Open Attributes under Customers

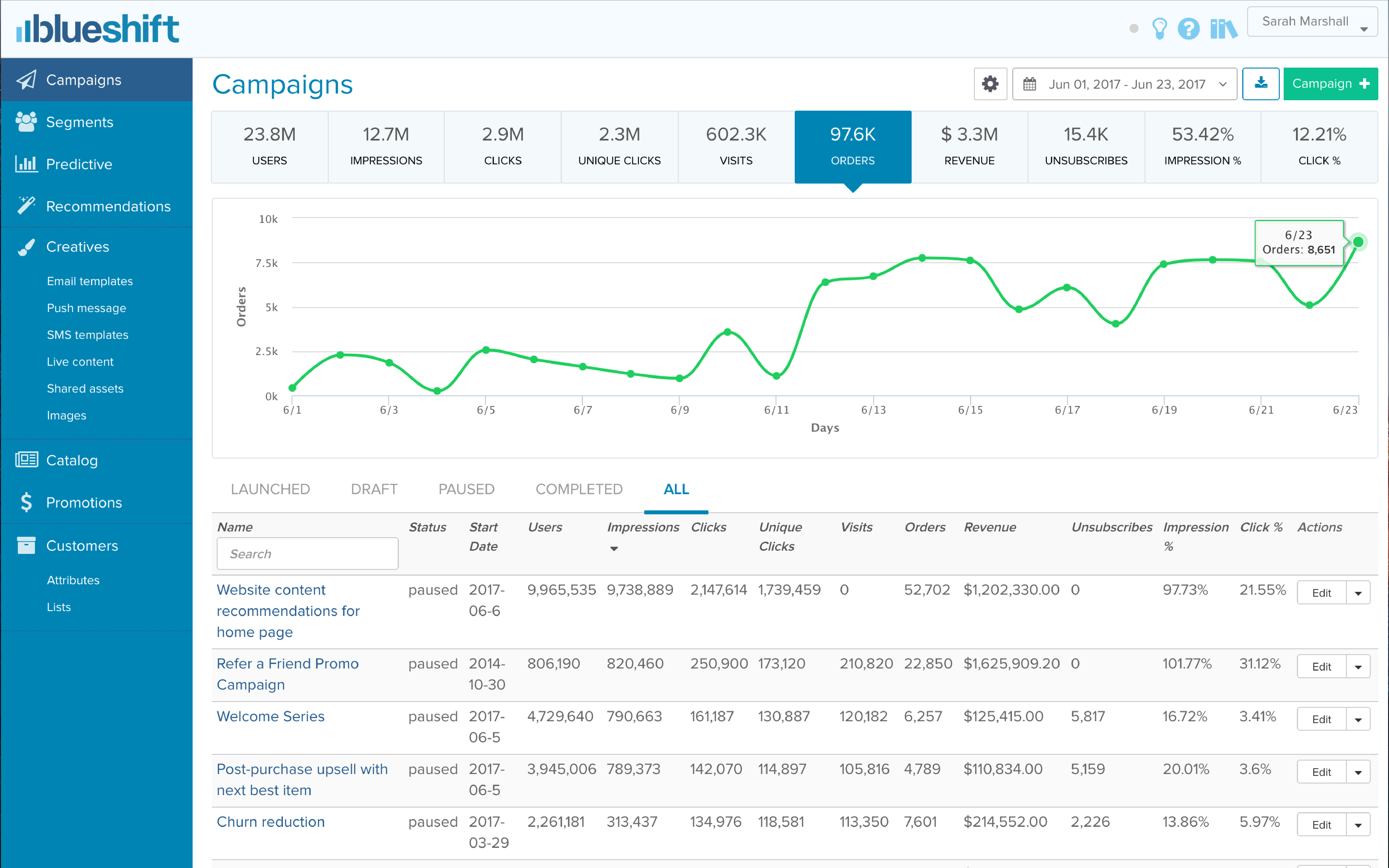tap(73, 580)
